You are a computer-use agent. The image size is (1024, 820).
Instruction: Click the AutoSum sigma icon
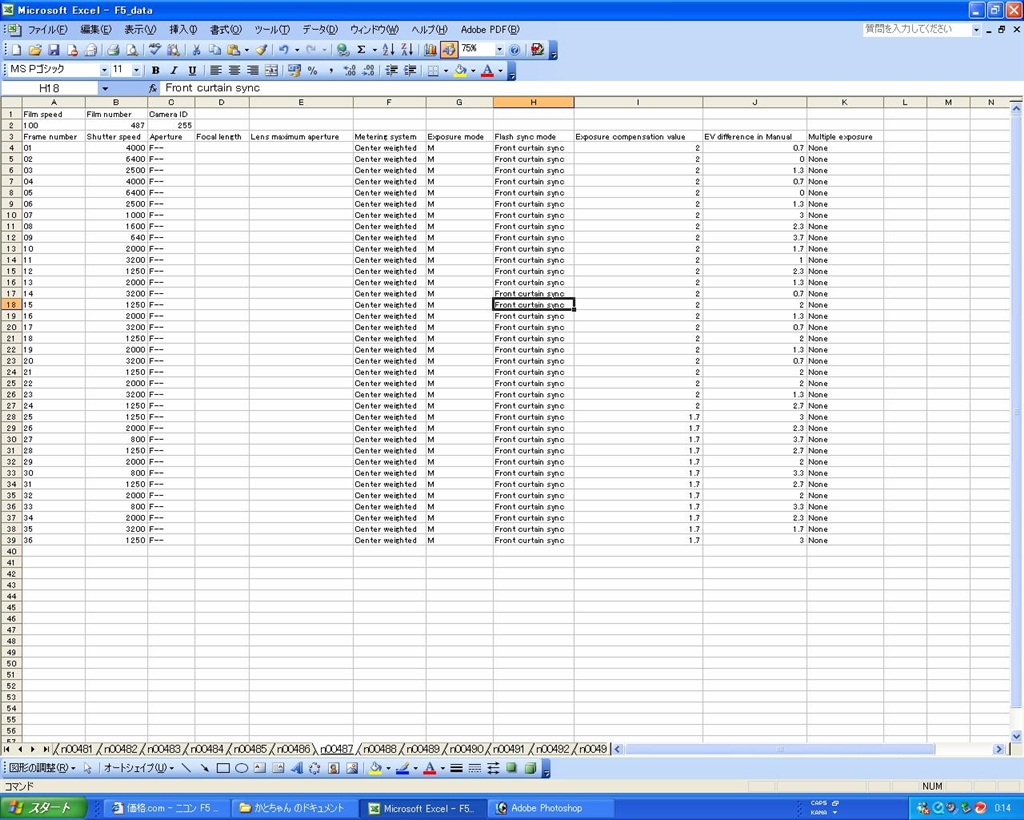pos(361,50)
